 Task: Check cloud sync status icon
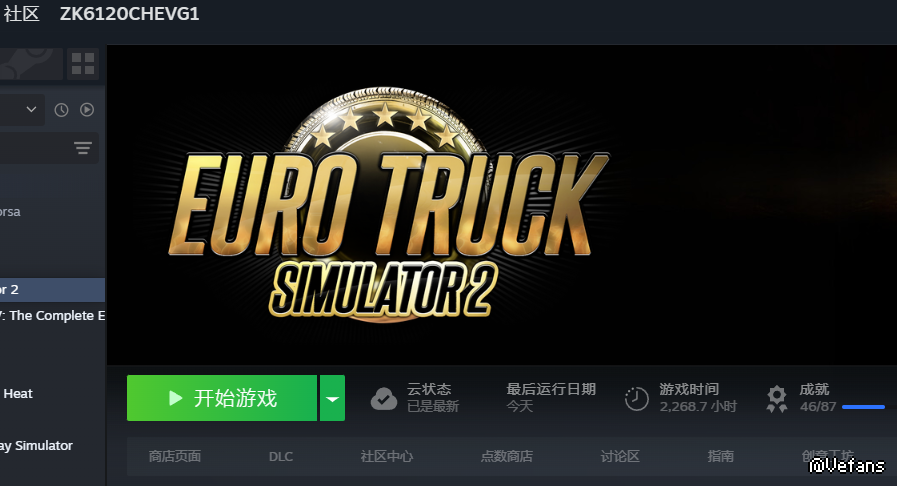coord(384,399)
